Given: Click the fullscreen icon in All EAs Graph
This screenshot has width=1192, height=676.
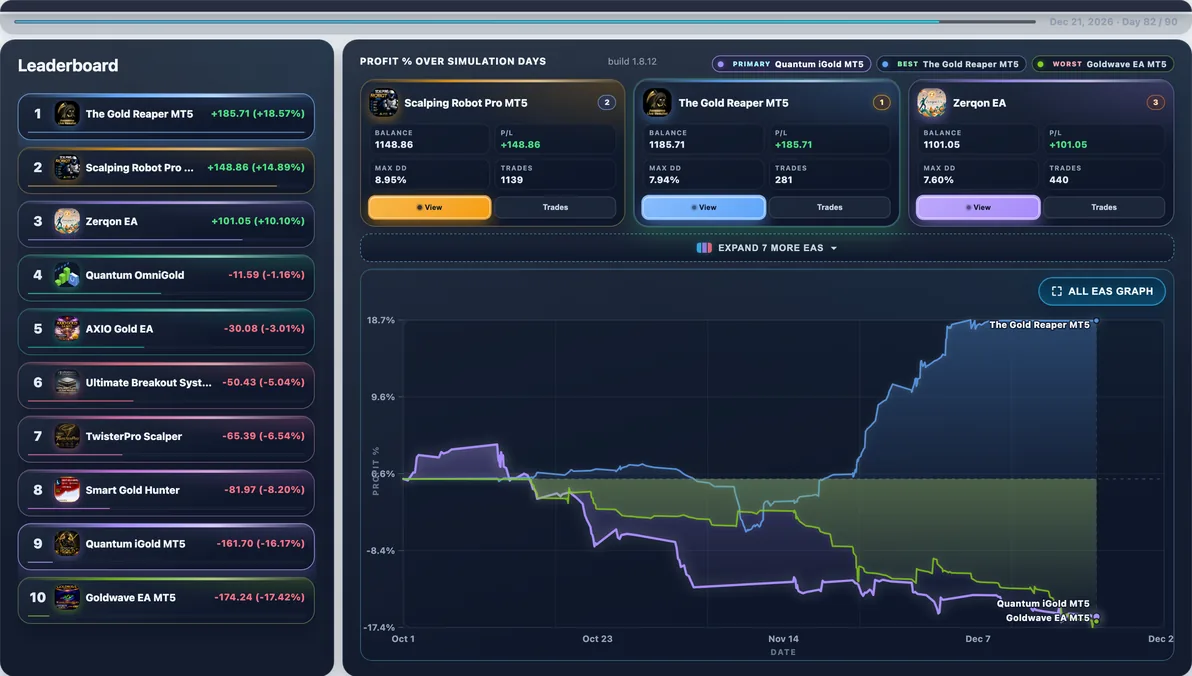Looking at the screenshot, I should (1057, 291).
